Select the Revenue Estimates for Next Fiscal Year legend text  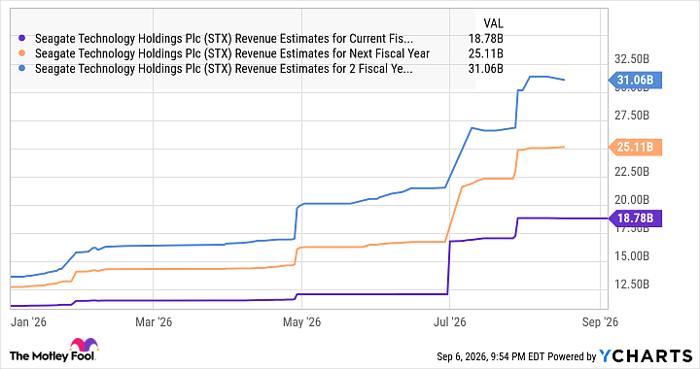click(232, 54)
